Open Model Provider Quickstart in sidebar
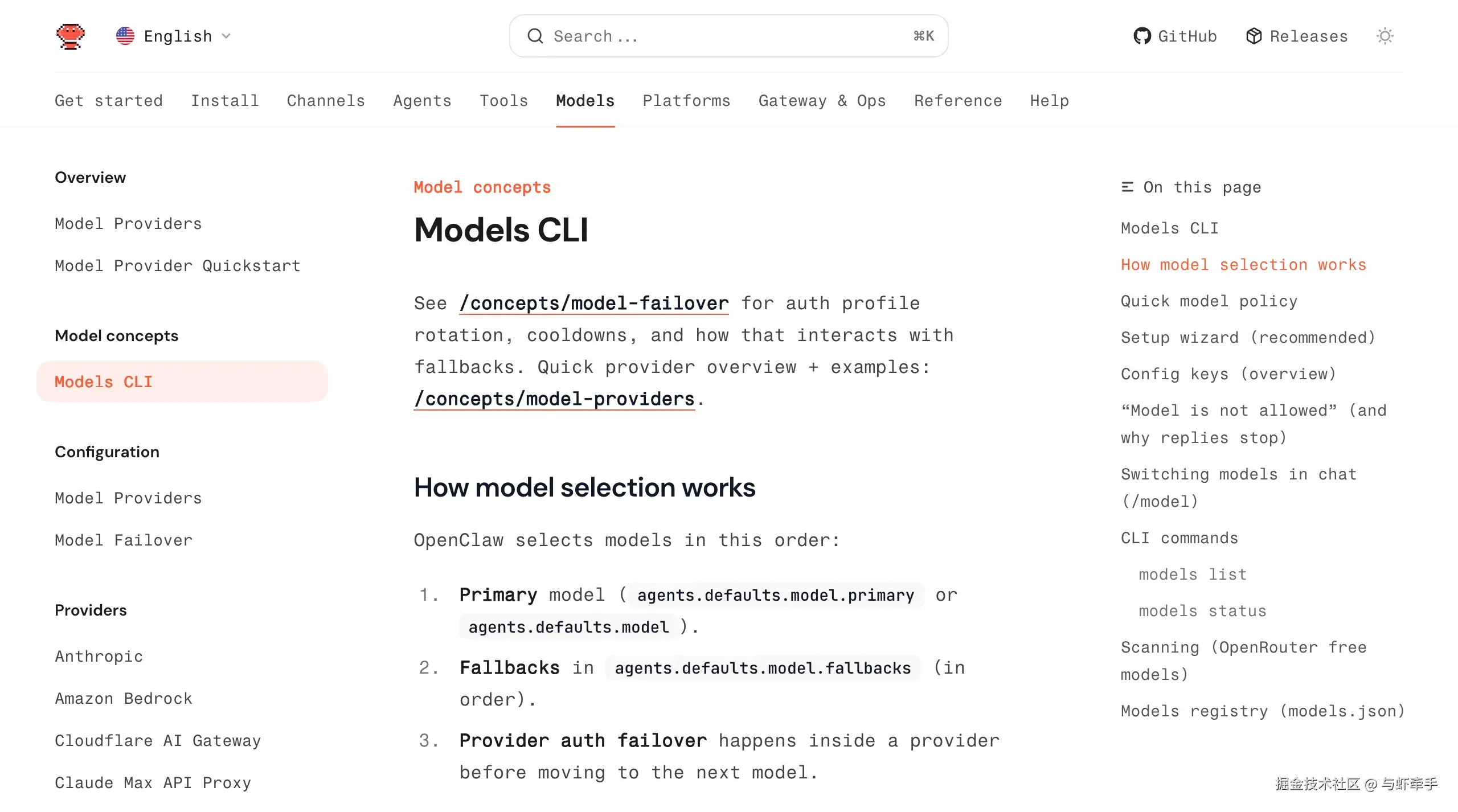 (x=178, y=266)
